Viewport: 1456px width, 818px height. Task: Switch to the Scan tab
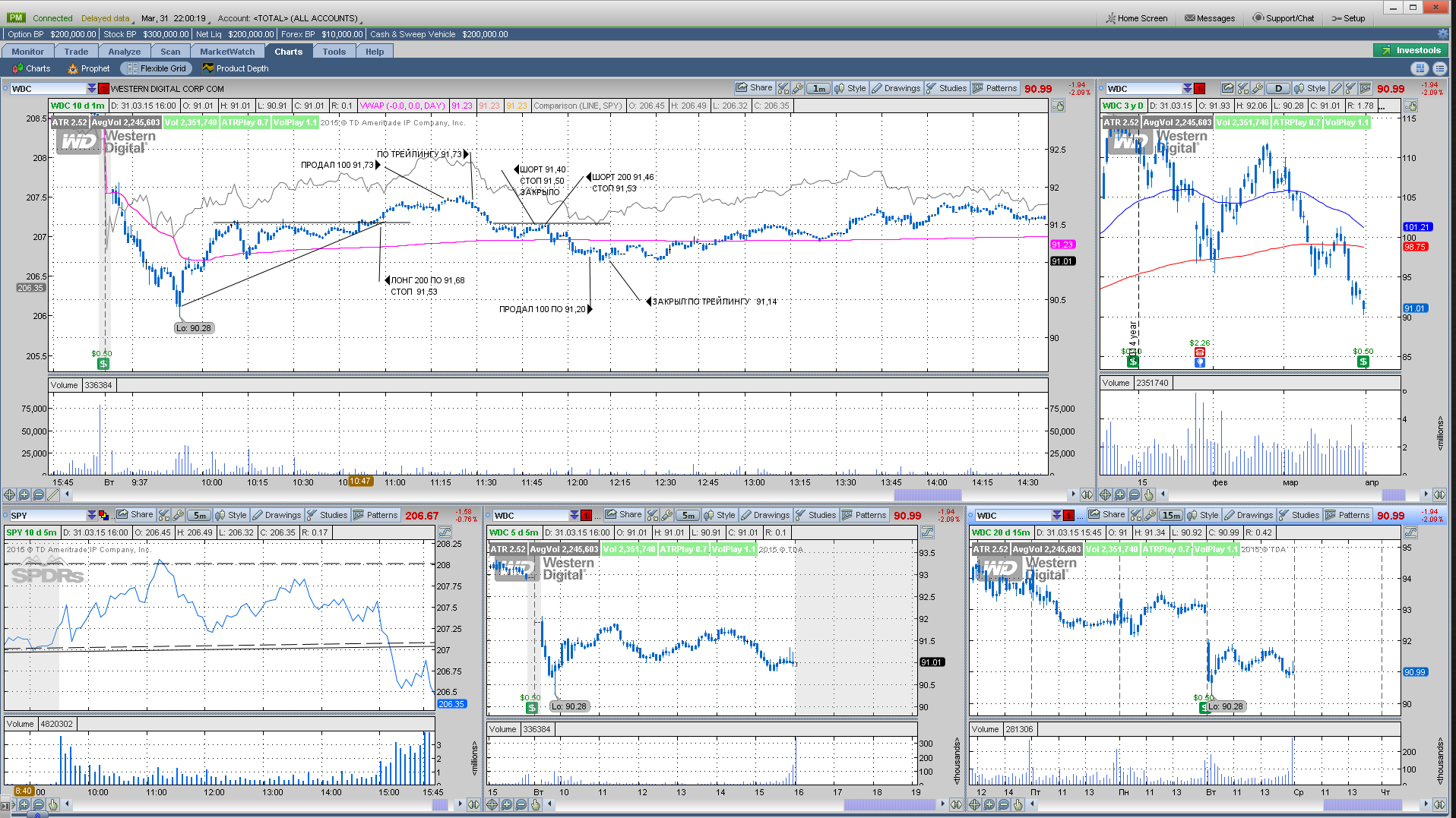point(170,52)
